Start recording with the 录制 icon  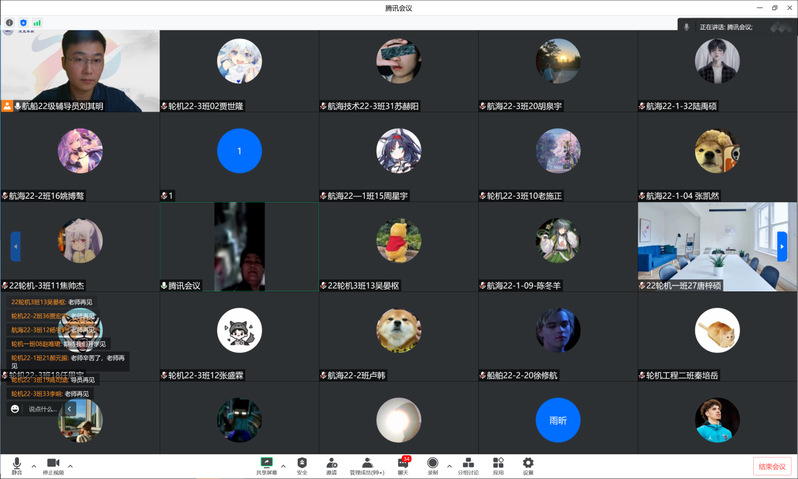(x=432, y=465)
